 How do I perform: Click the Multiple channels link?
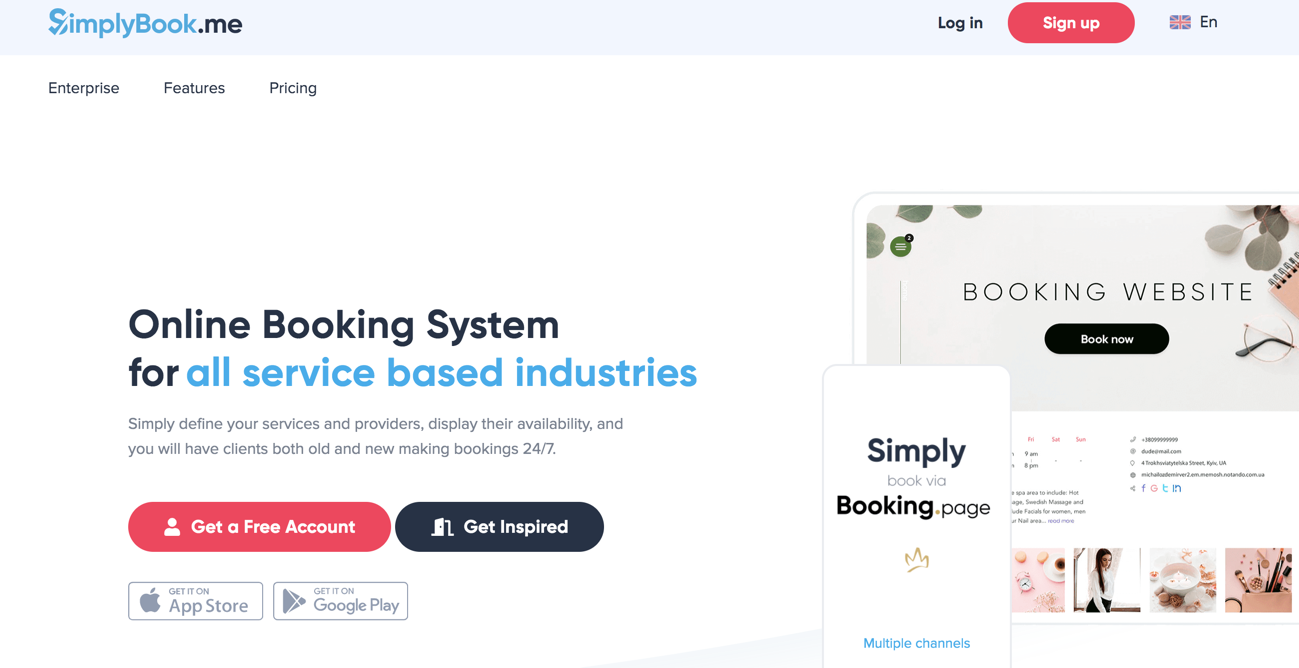click(x=916, y=643)
